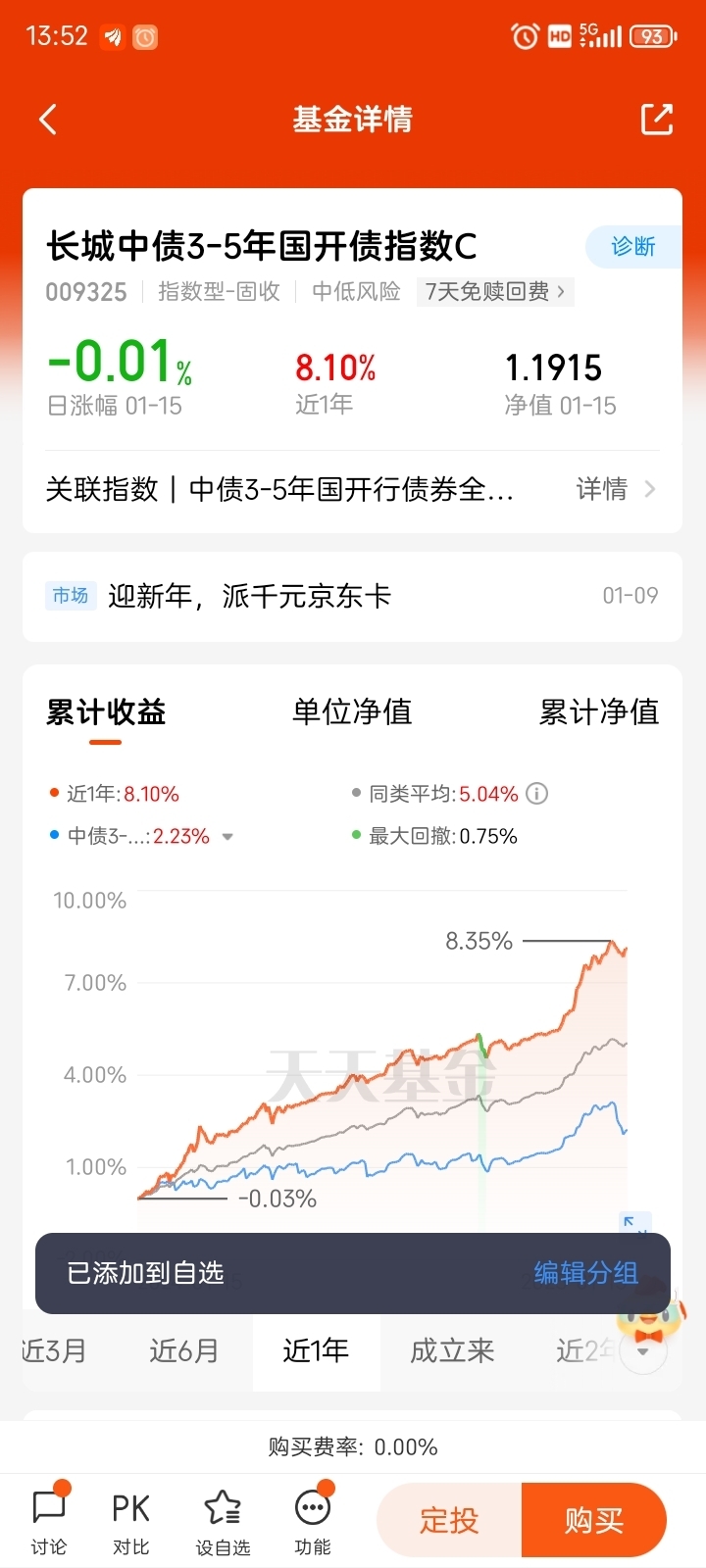The image size is (706, 1568).
Task: Switch to 单位净值 tab
Action: click(x=352, y=712)
